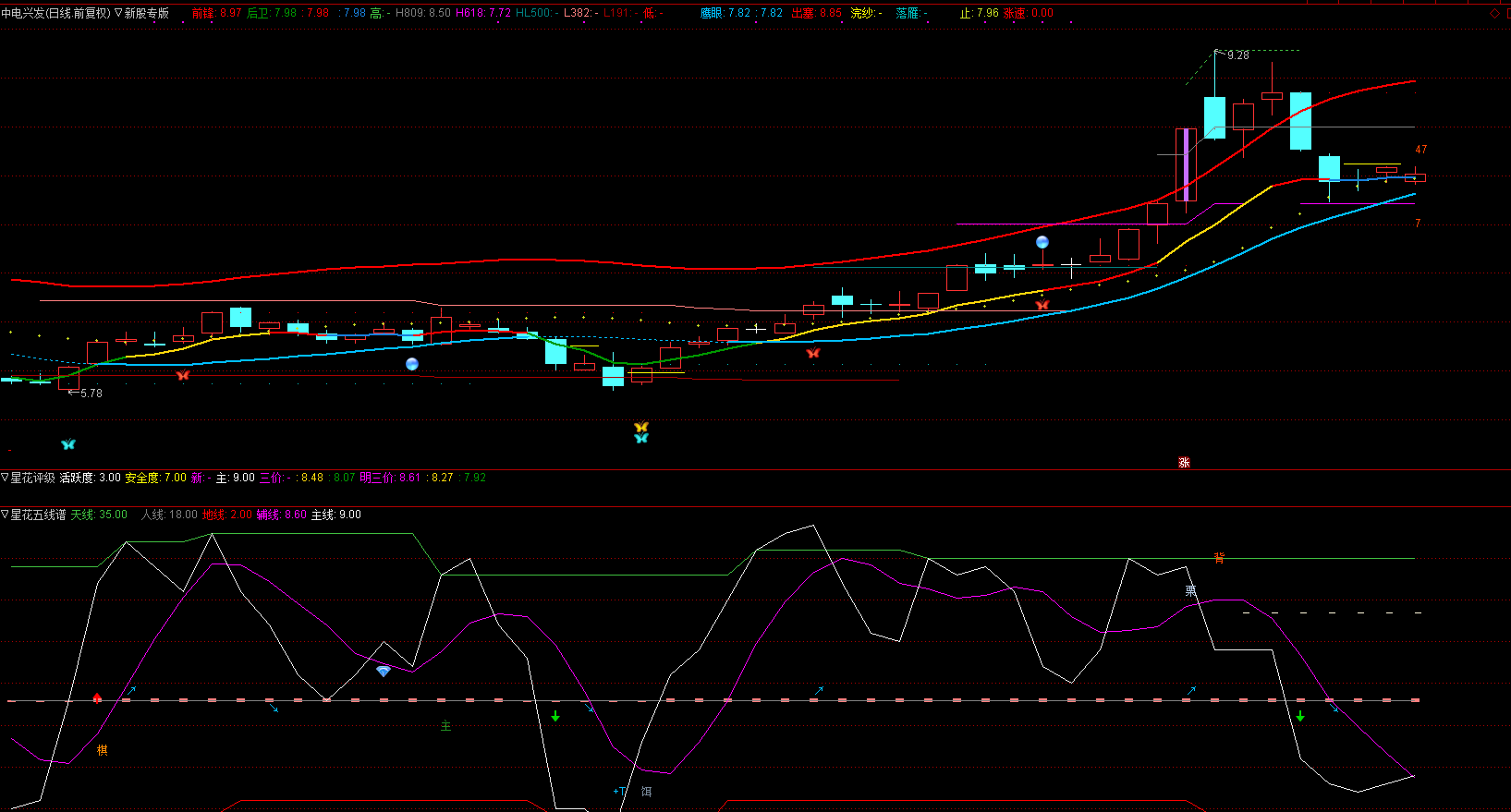Click the 止: 7.96 value
1511x812 pixels.
point(979,13)
